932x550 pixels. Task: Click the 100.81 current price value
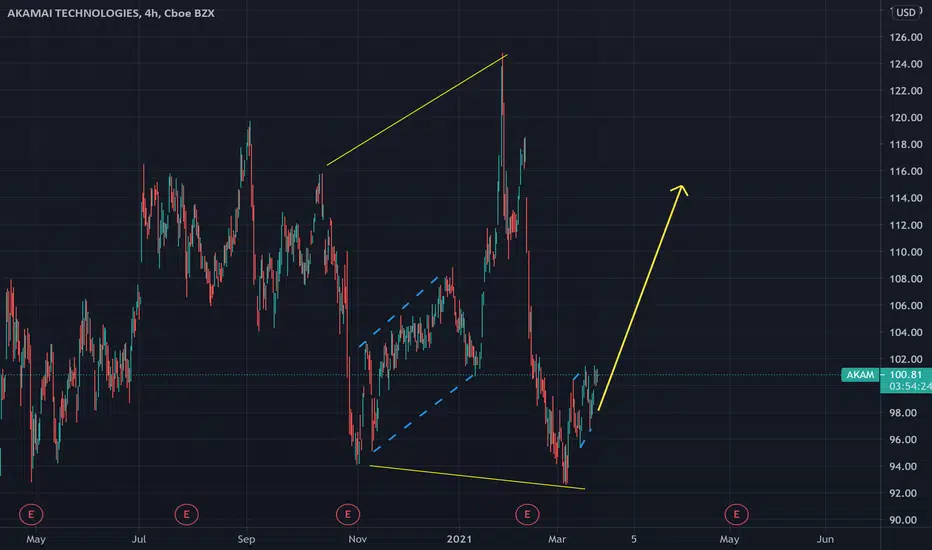click(x=906, y=375)
